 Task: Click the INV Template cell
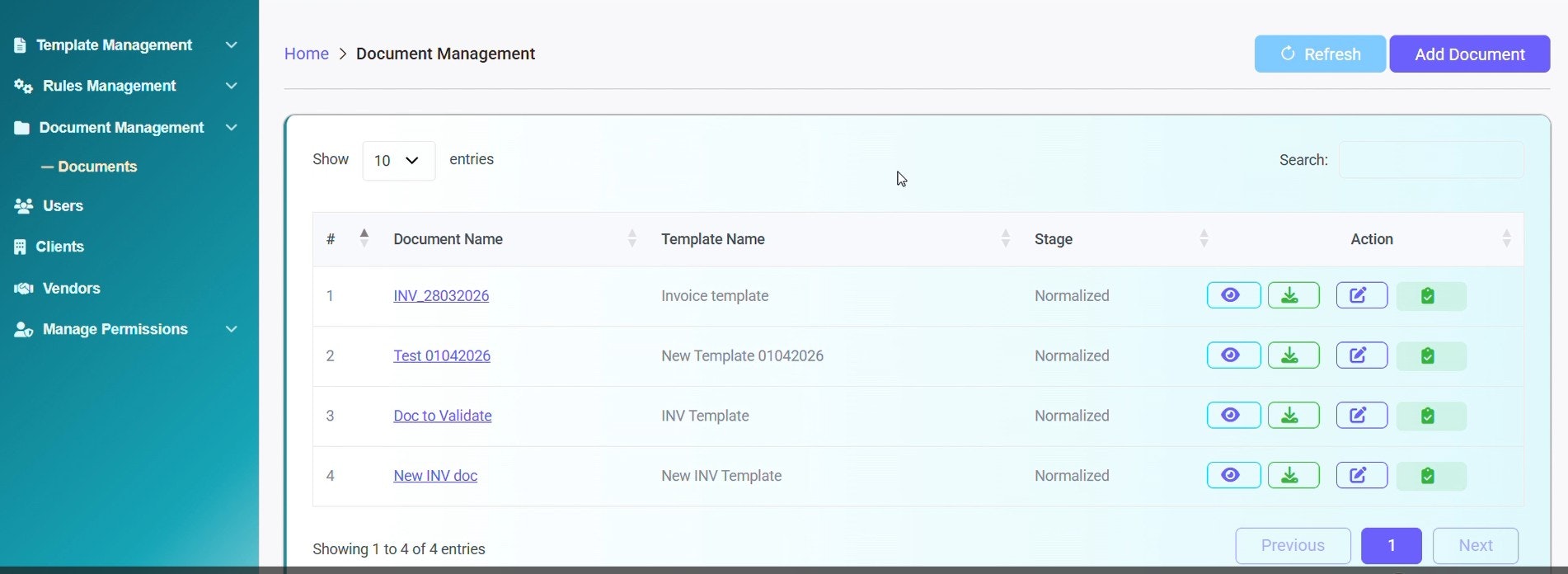tap(705, 416)
